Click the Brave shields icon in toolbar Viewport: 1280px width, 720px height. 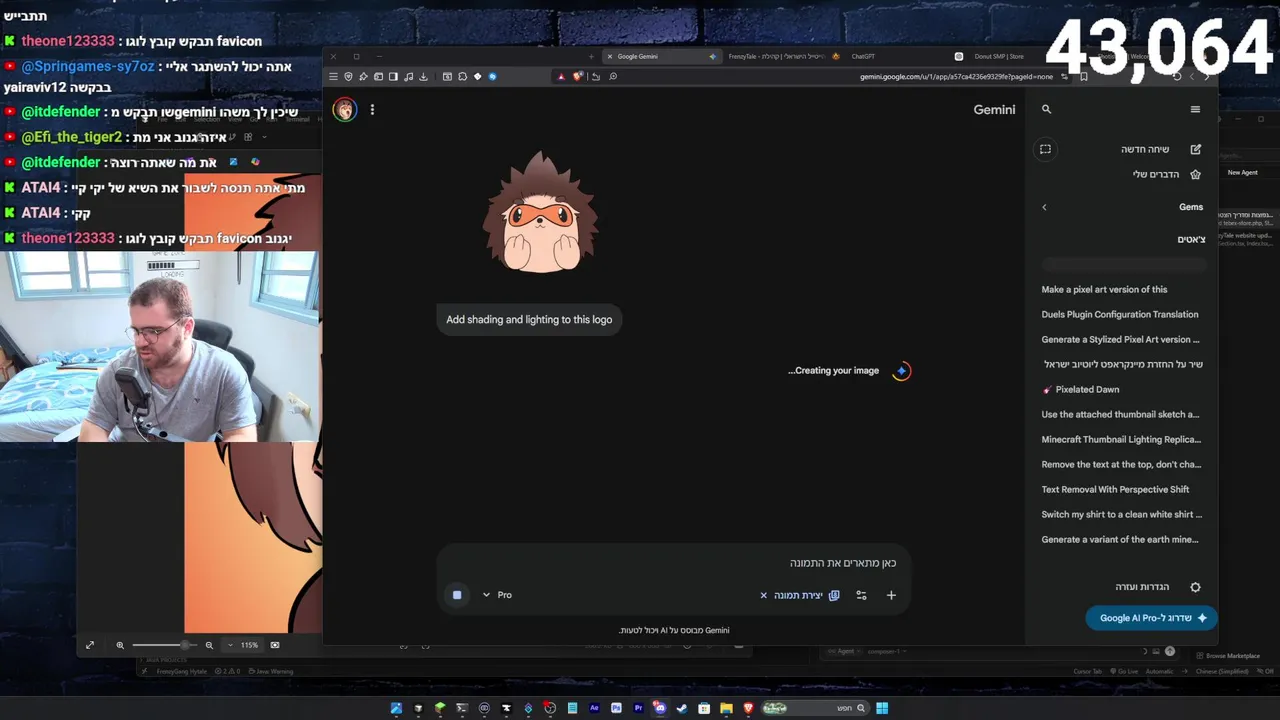pos(577,76)
